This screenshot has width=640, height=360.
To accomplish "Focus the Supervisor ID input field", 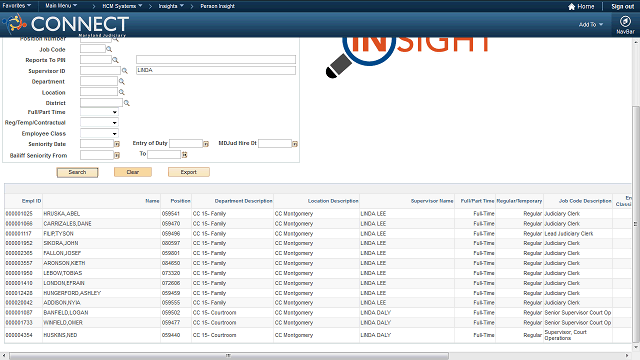I will click(100, 71).
